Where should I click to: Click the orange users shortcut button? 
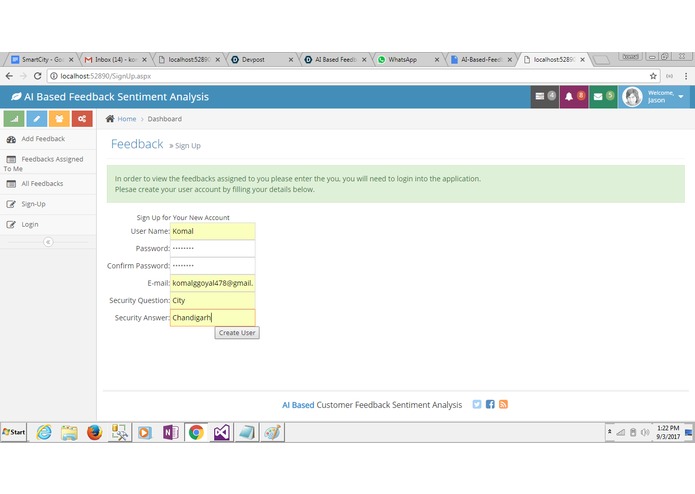click(59, 119)
